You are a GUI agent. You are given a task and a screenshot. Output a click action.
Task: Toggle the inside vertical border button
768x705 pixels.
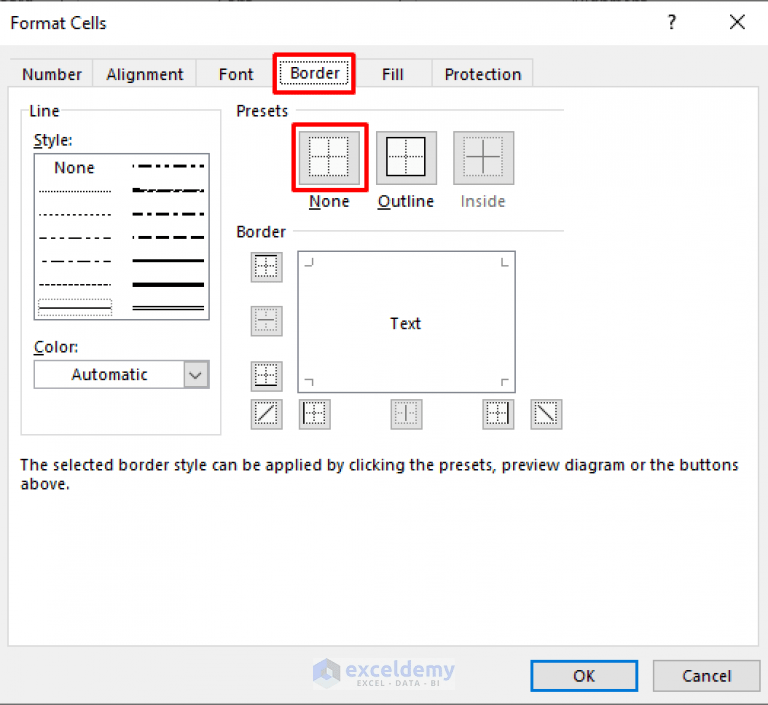coord(406,414)
